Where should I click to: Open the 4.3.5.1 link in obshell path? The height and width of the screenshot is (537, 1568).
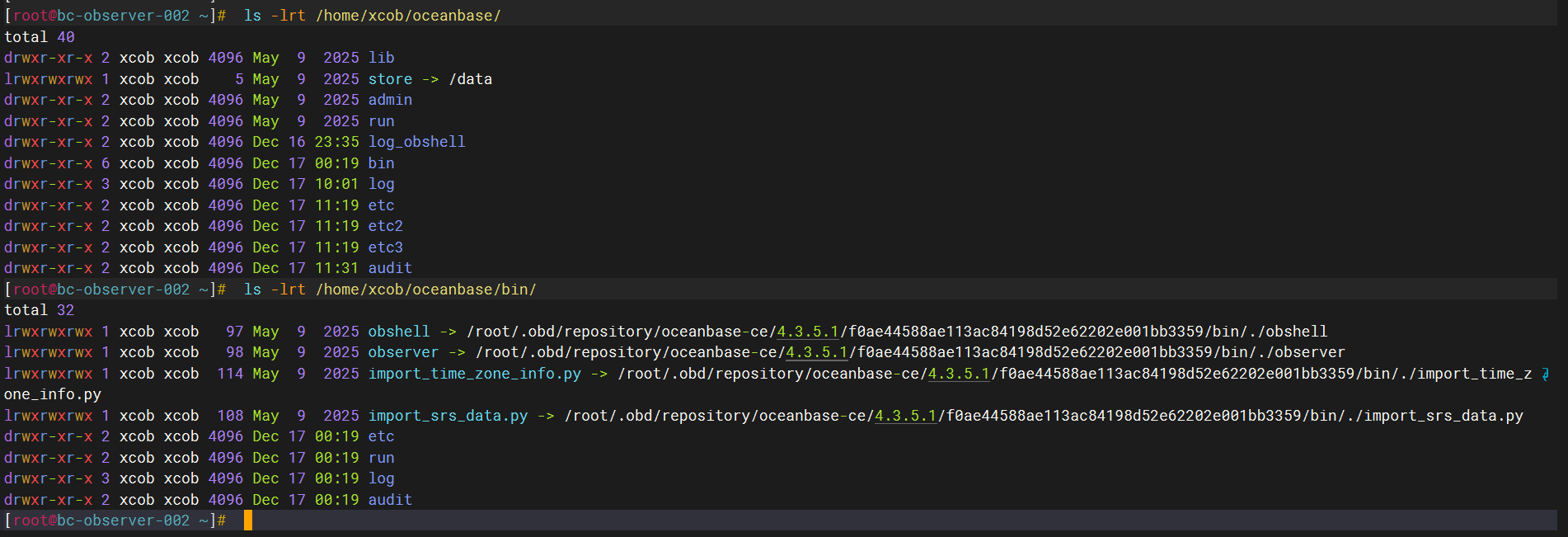808,332
